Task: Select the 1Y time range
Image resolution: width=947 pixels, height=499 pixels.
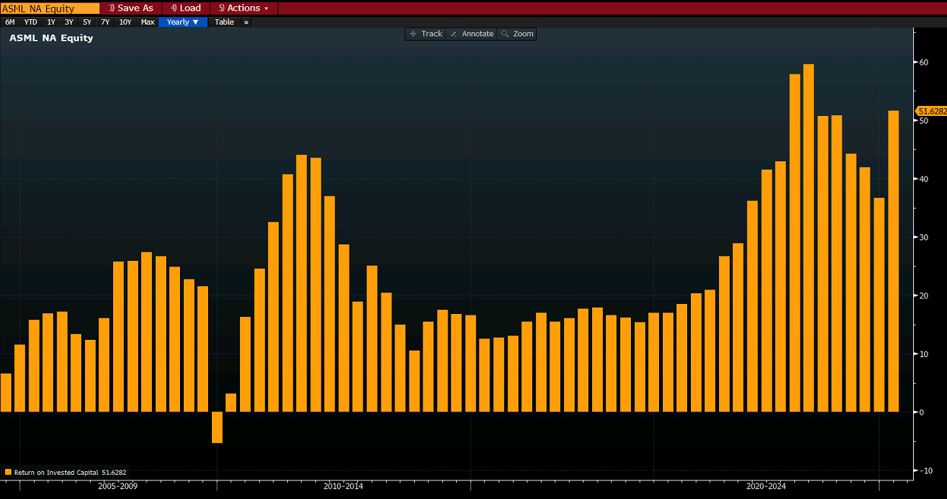Action: (x=51, y=22)
